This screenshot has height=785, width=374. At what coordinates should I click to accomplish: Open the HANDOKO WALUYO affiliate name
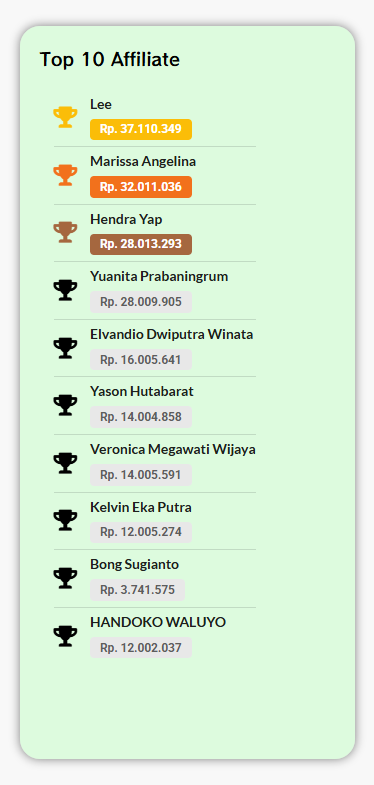(158, 622)
